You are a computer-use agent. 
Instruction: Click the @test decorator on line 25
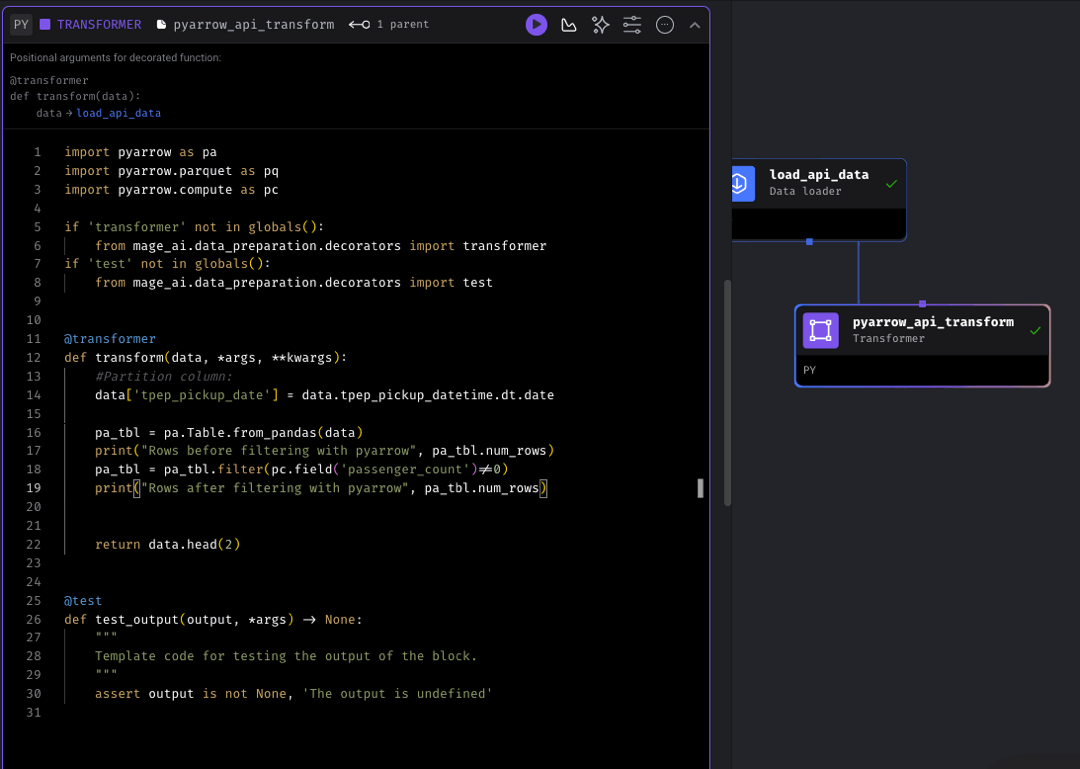click(83, 601)
